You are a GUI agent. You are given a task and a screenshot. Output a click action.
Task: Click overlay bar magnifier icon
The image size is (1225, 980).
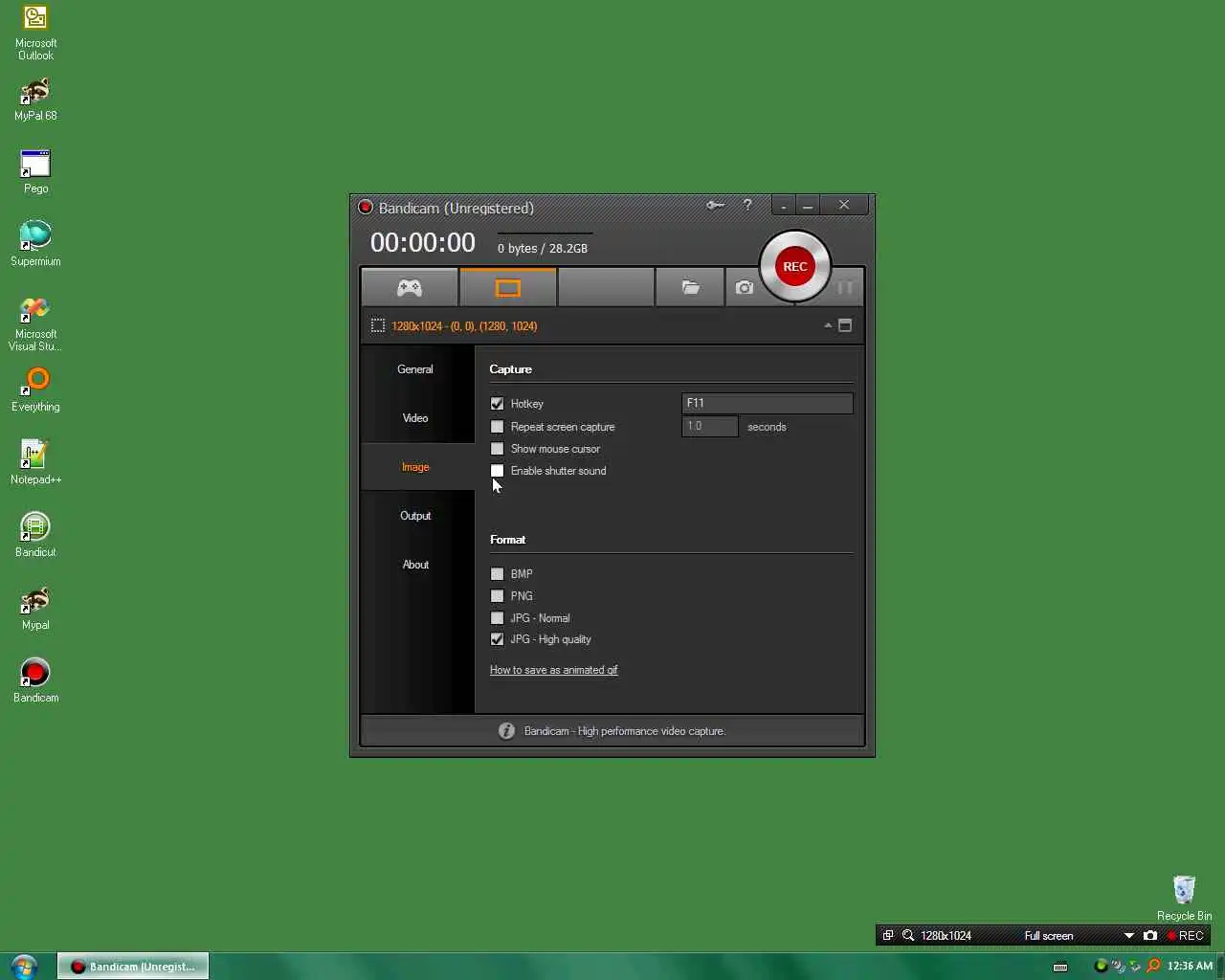click(x=907, y=936)
